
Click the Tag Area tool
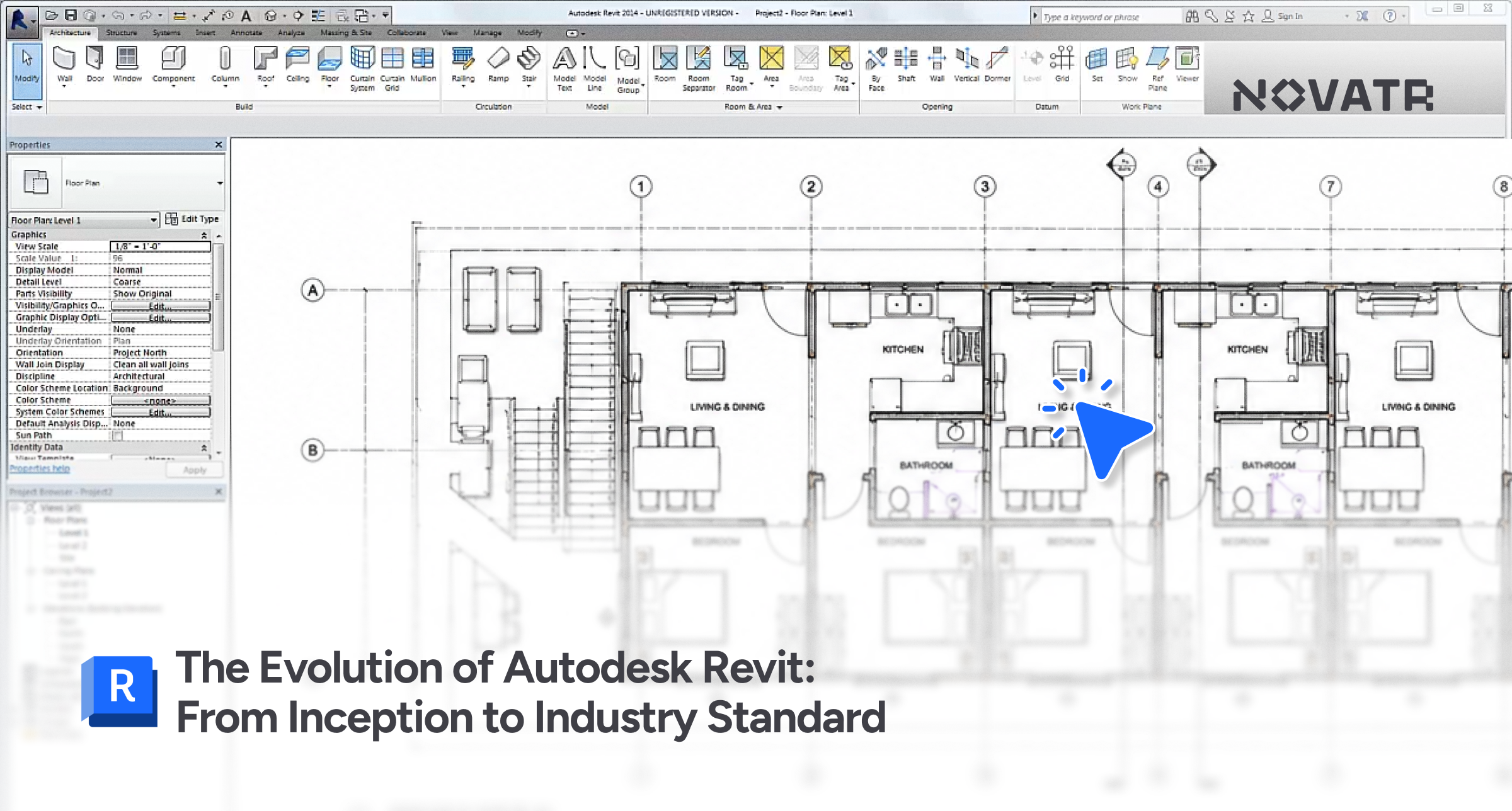841,69
